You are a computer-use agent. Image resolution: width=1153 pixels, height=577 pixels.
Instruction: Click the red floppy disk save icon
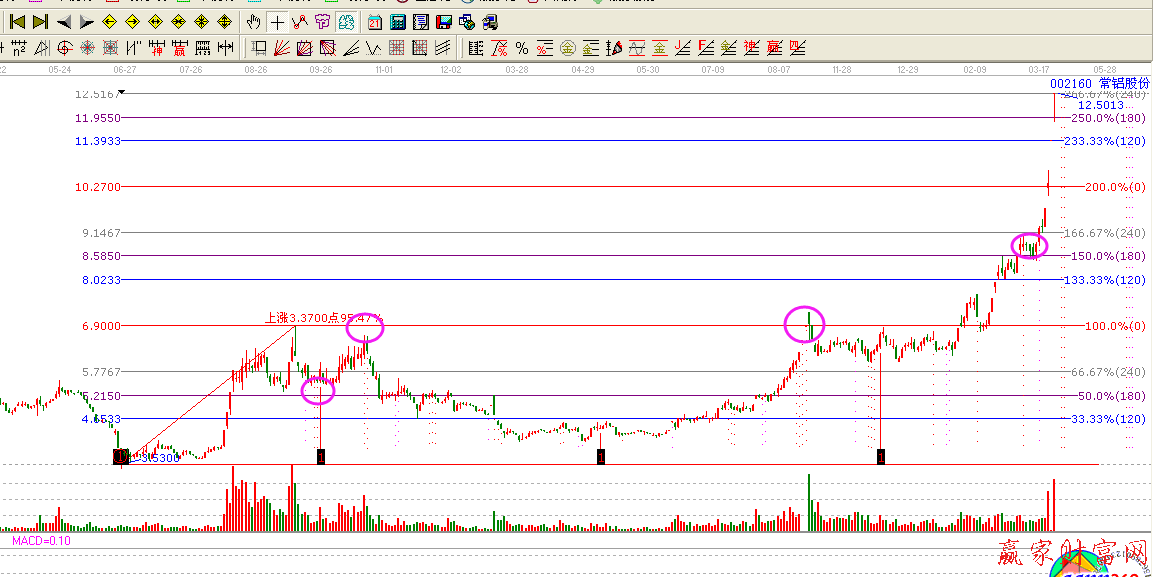coord(444,21)
